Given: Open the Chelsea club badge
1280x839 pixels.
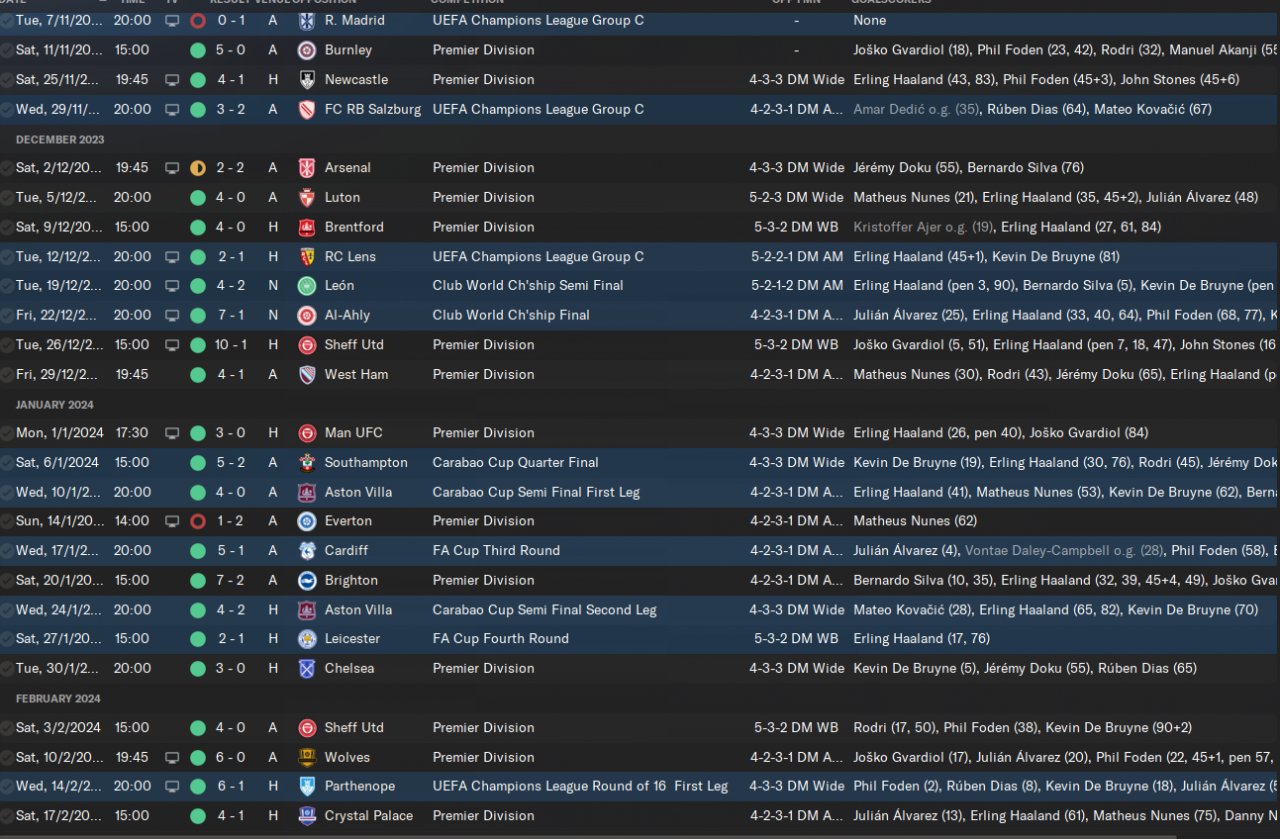Looking at the screenshot, I should (307, 669).
